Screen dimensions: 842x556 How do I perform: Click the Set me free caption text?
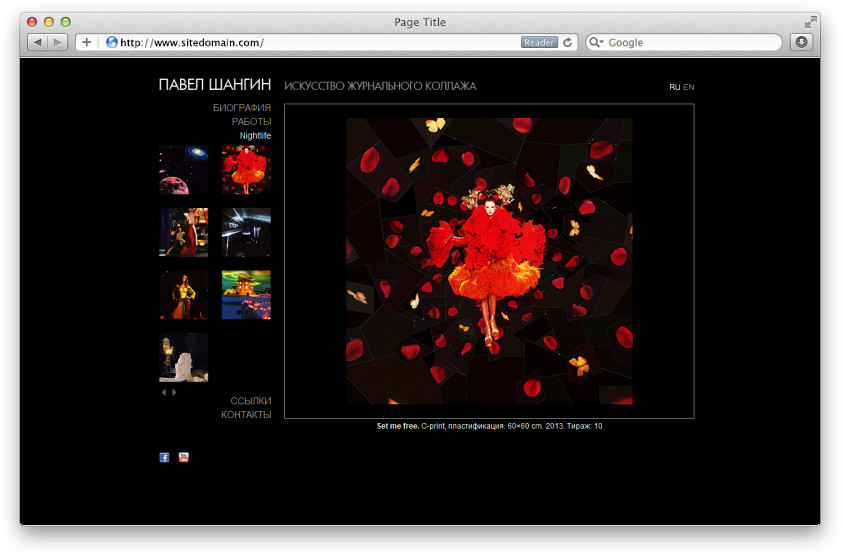click(x=489, y=426)
